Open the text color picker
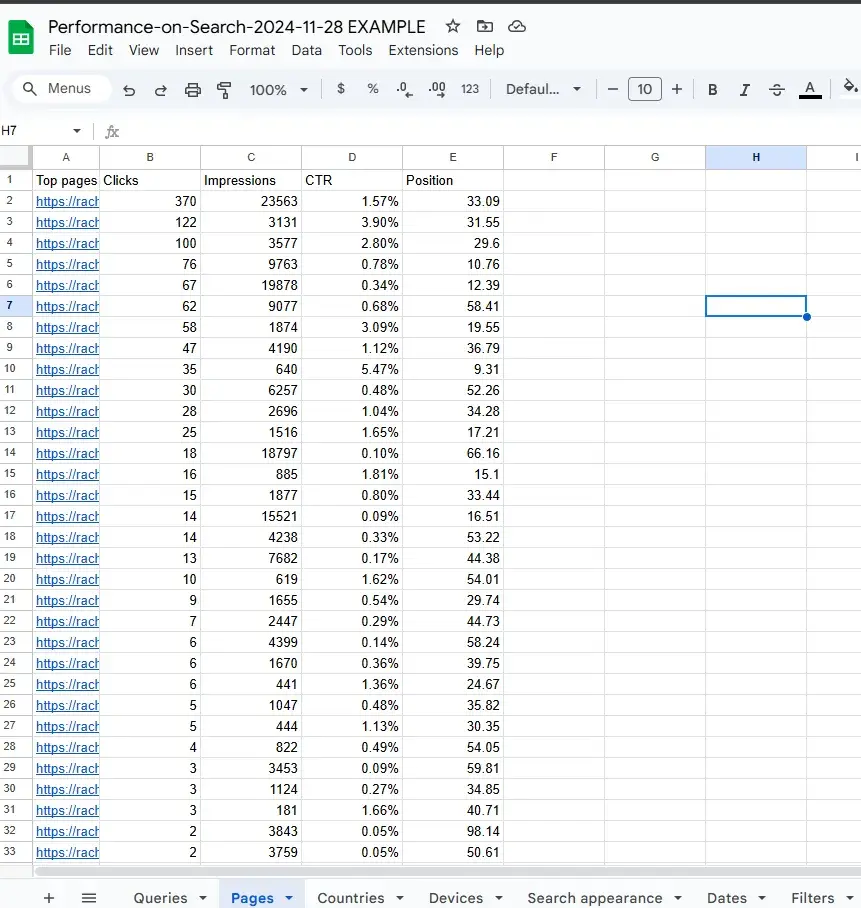The image size is (861, 908). [810, 90]
